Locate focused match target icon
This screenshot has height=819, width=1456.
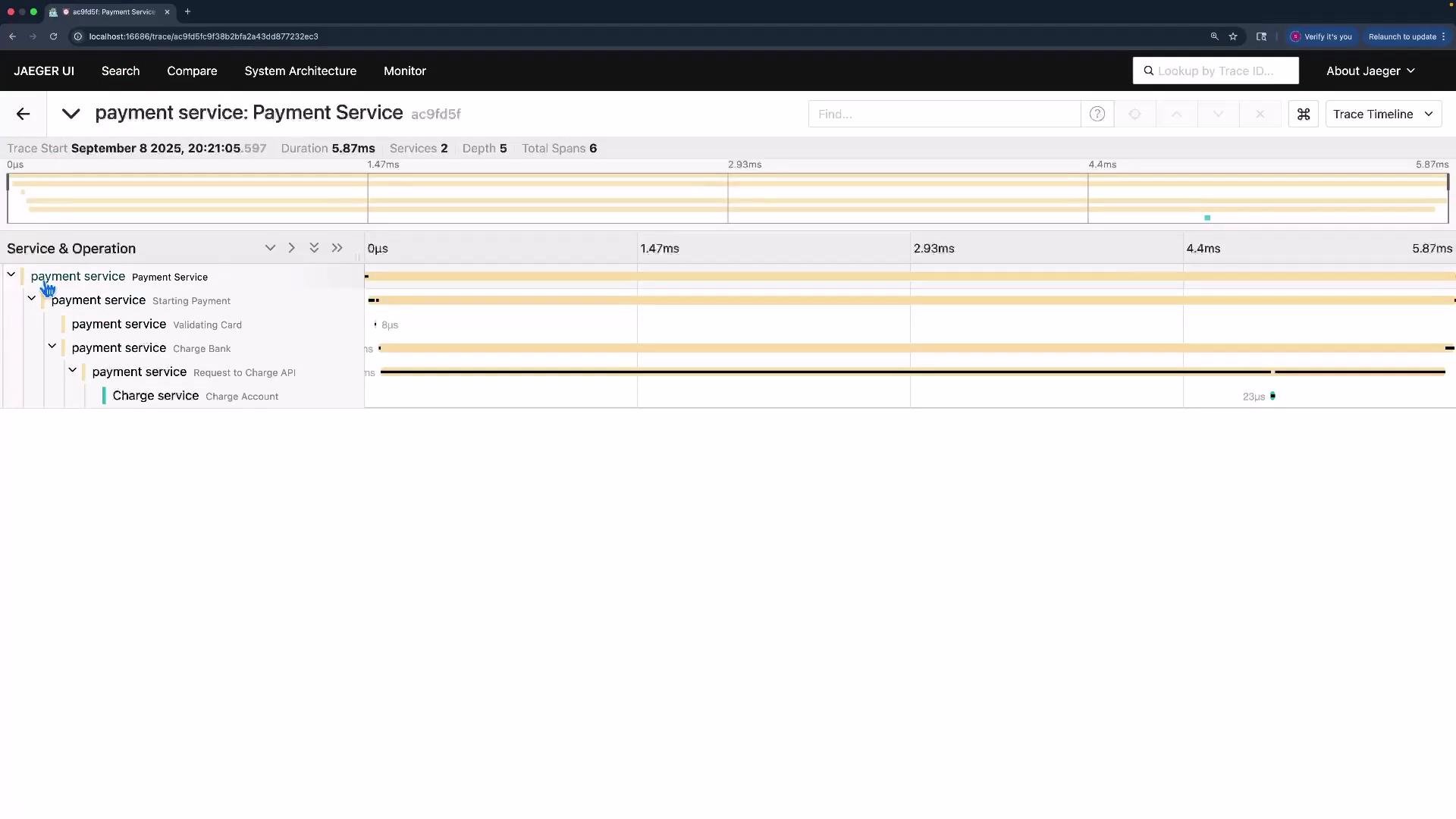pos(1135,114)
